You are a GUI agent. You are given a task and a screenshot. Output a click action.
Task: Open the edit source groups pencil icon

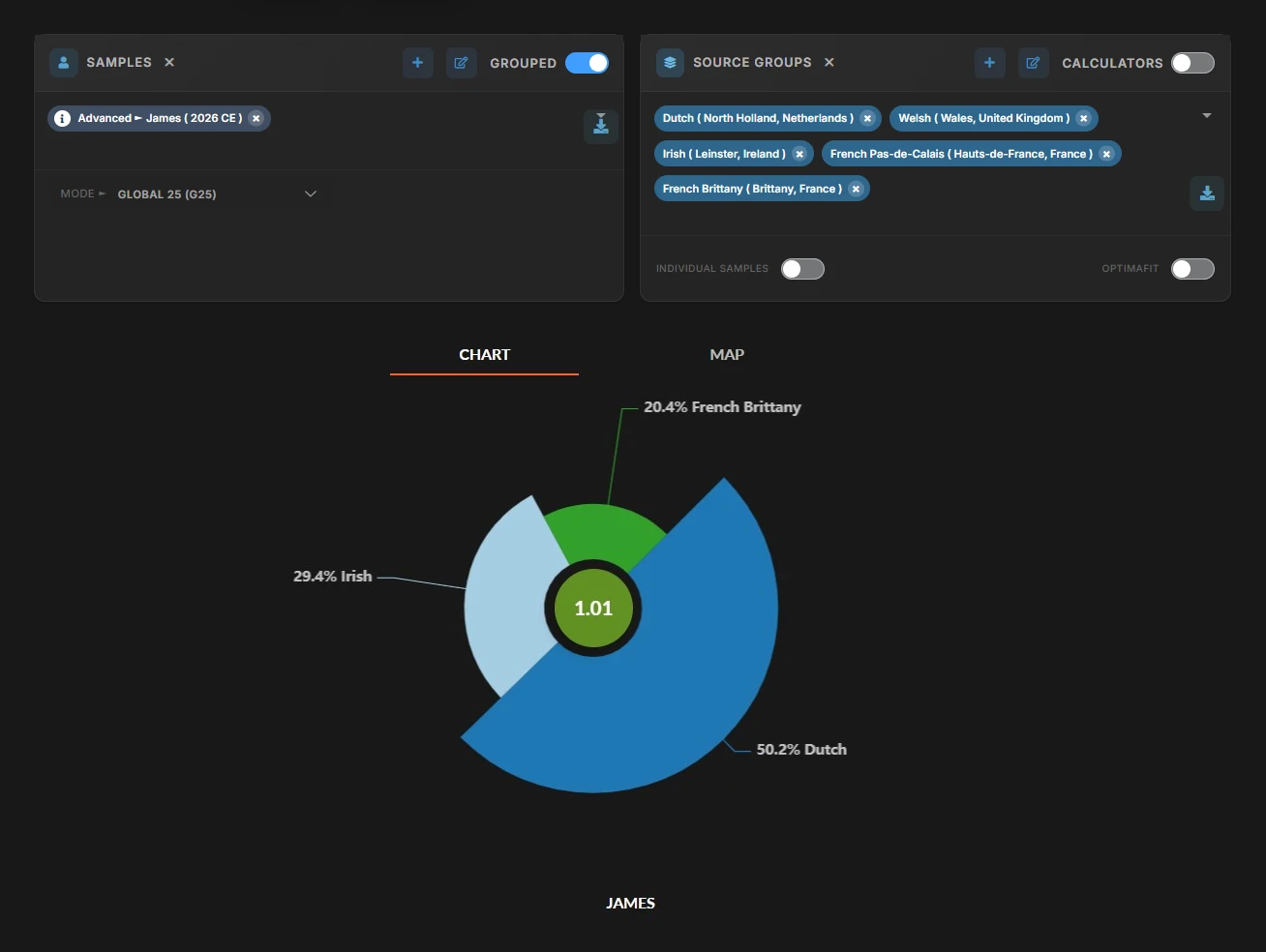[1033, 63]
